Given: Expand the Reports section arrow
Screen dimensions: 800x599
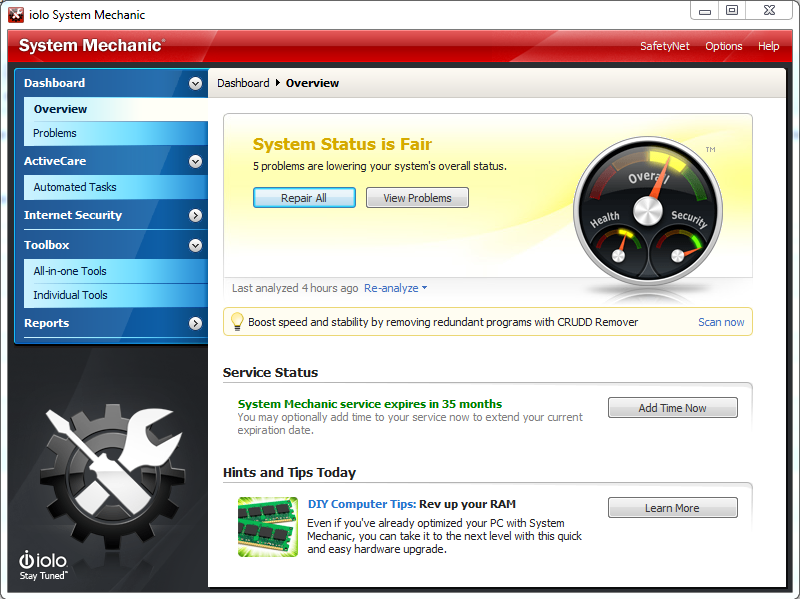Looking at the screenshot, I should (x=195, y=323).
